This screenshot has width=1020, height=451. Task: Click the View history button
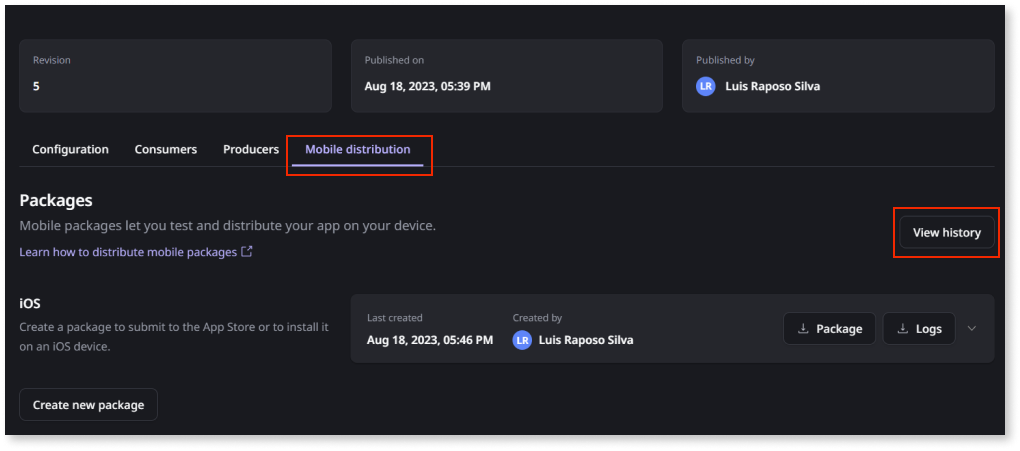pyautogui.click(x=946, y=232)
